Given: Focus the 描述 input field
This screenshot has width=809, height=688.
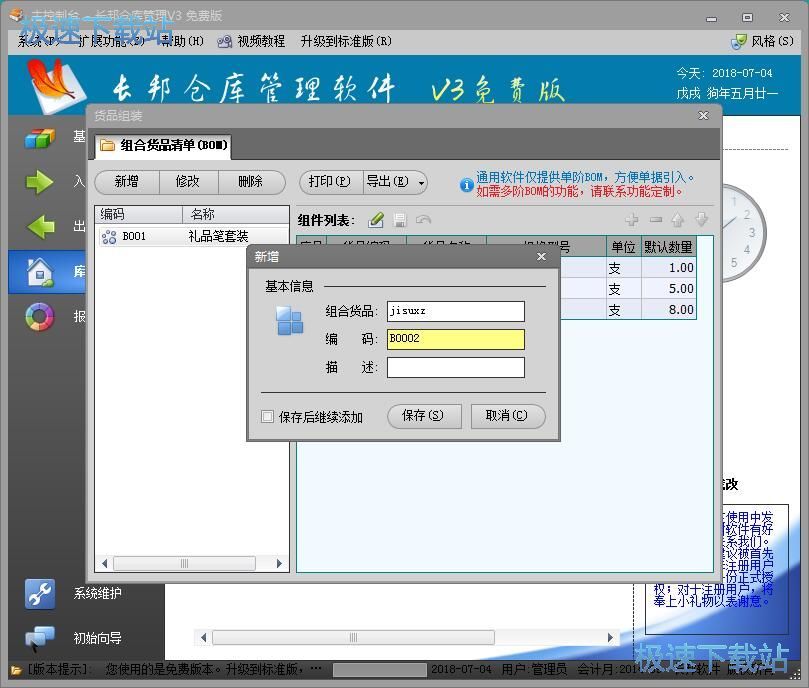Looking at the screenshot, I should [456, 367].
